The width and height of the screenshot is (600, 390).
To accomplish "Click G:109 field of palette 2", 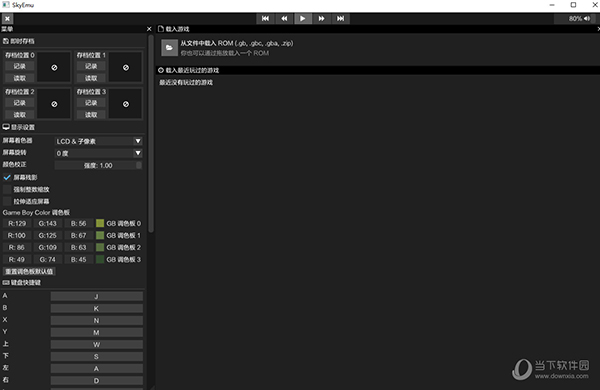I will [x=47, y=247].
